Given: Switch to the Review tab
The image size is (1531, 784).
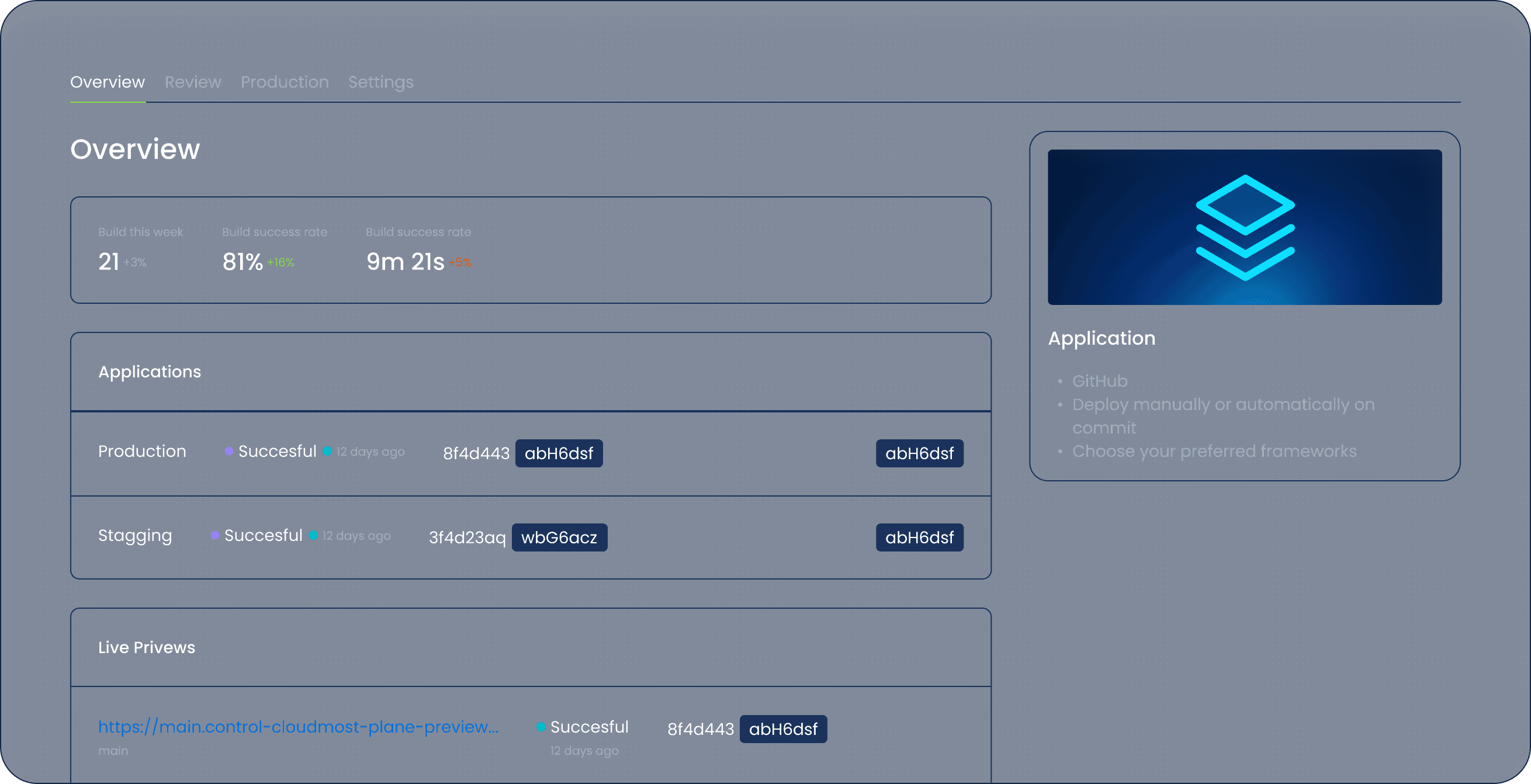Looking at the screenshot, I should (x=193, y=82).
